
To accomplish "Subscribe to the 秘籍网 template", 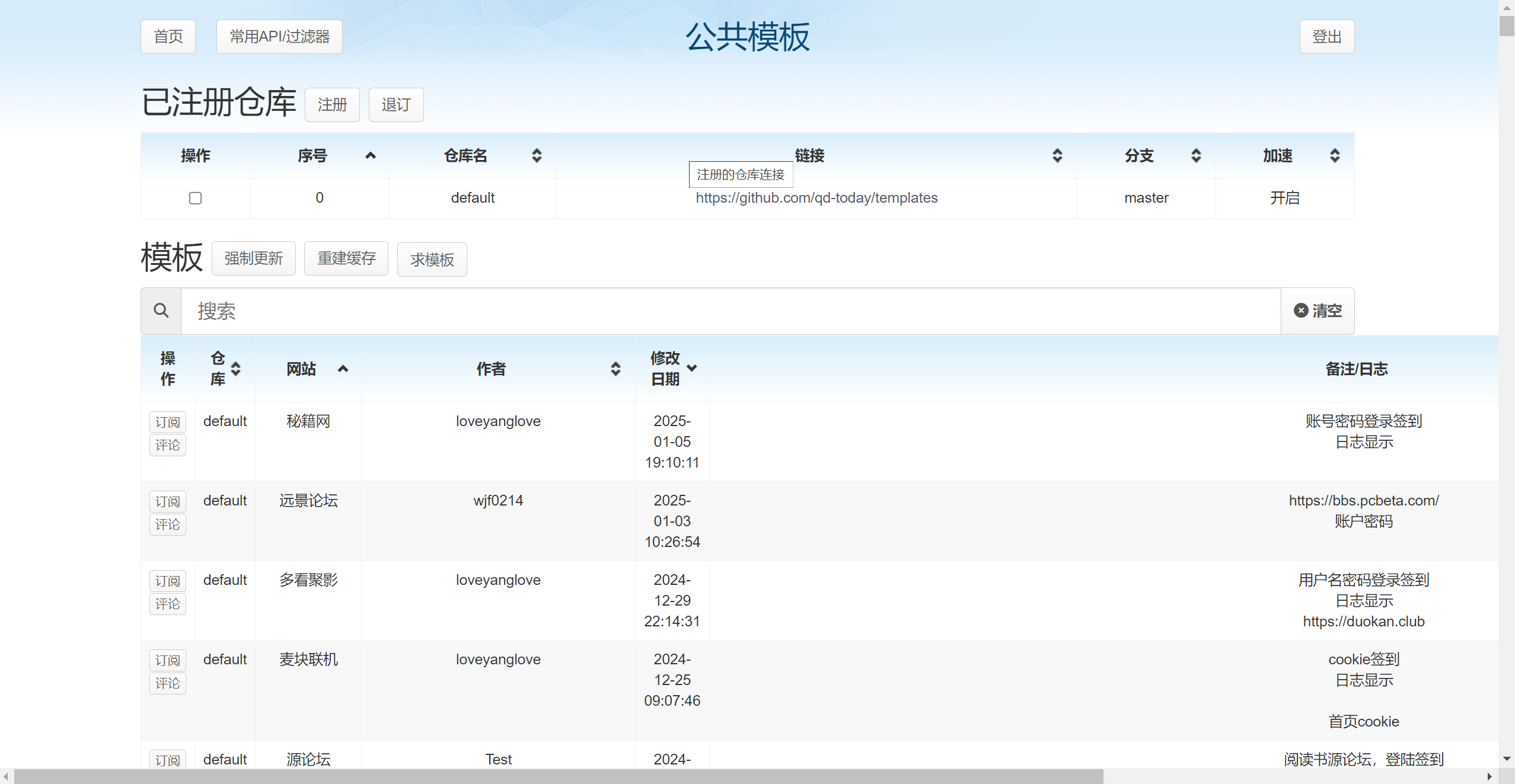I will (x=167, y=422).
